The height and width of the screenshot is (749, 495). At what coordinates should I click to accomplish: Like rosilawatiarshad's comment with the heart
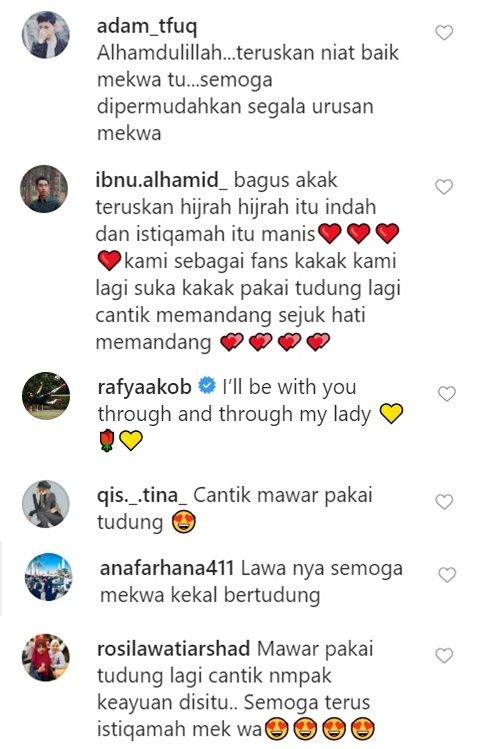(x=444, y=655)
